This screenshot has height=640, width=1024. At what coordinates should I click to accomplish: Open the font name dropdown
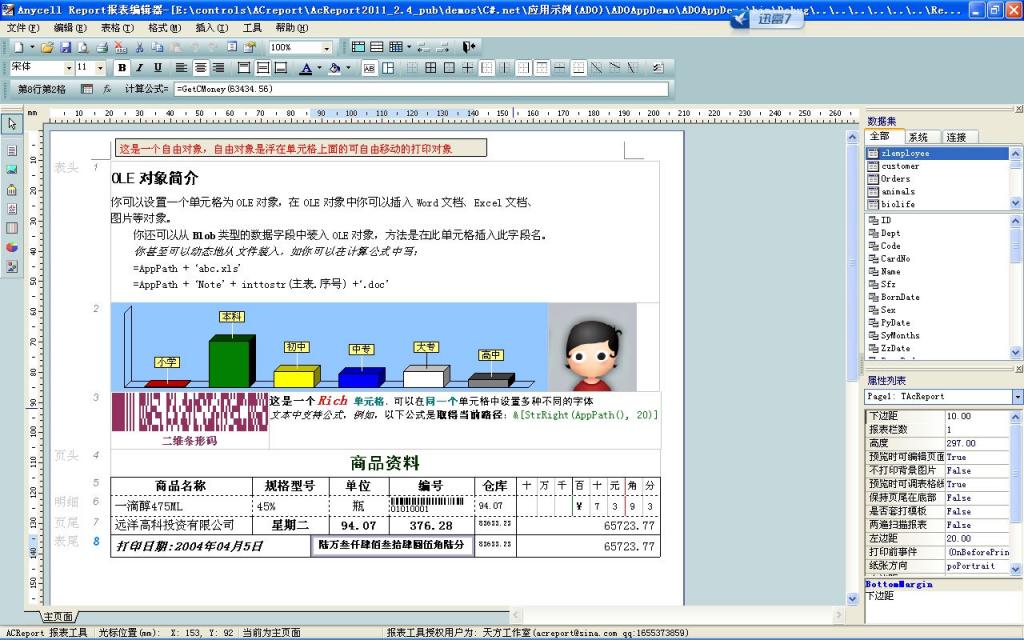67,67
